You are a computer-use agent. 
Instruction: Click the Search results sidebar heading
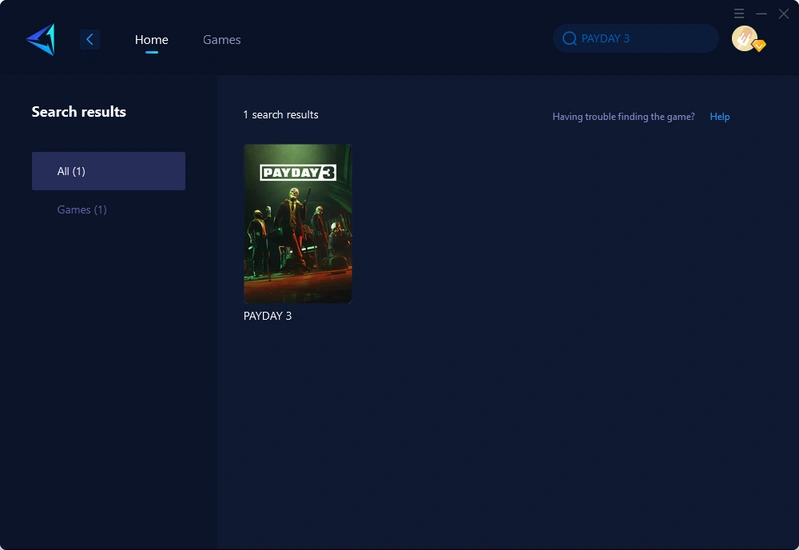[79, 112]
